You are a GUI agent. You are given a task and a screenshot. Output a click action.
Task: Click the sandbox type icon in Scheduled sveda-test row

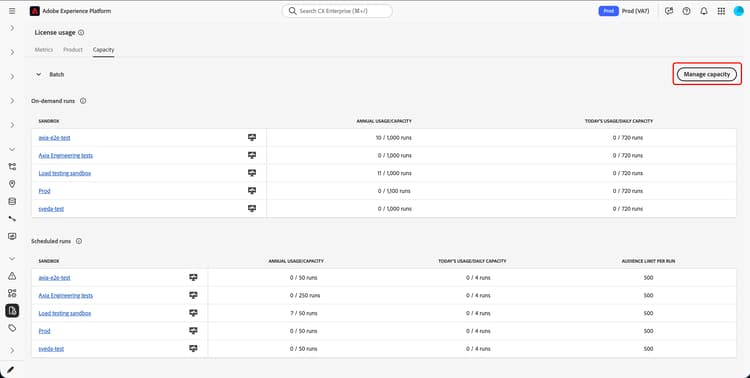click(193, 348)
